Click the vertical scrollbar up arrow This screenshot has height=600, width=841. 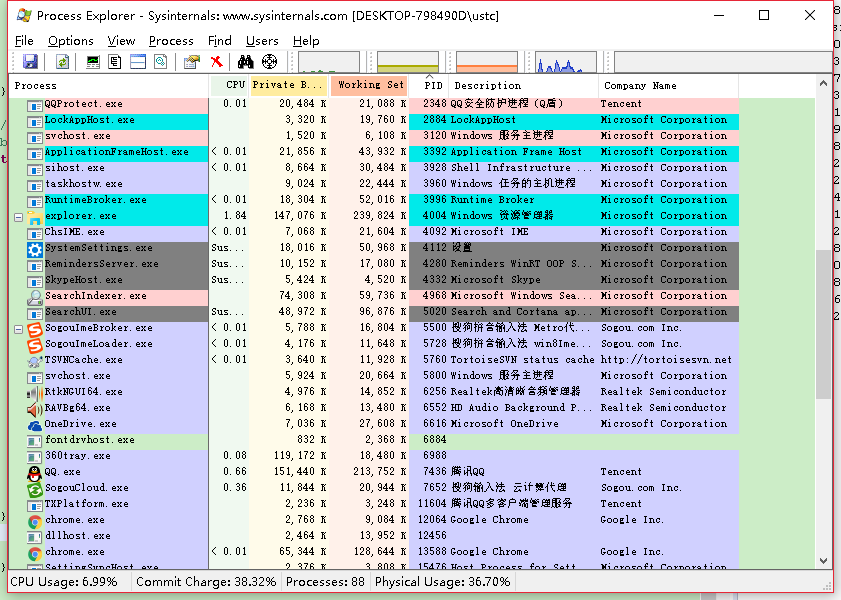click(823, 83)
